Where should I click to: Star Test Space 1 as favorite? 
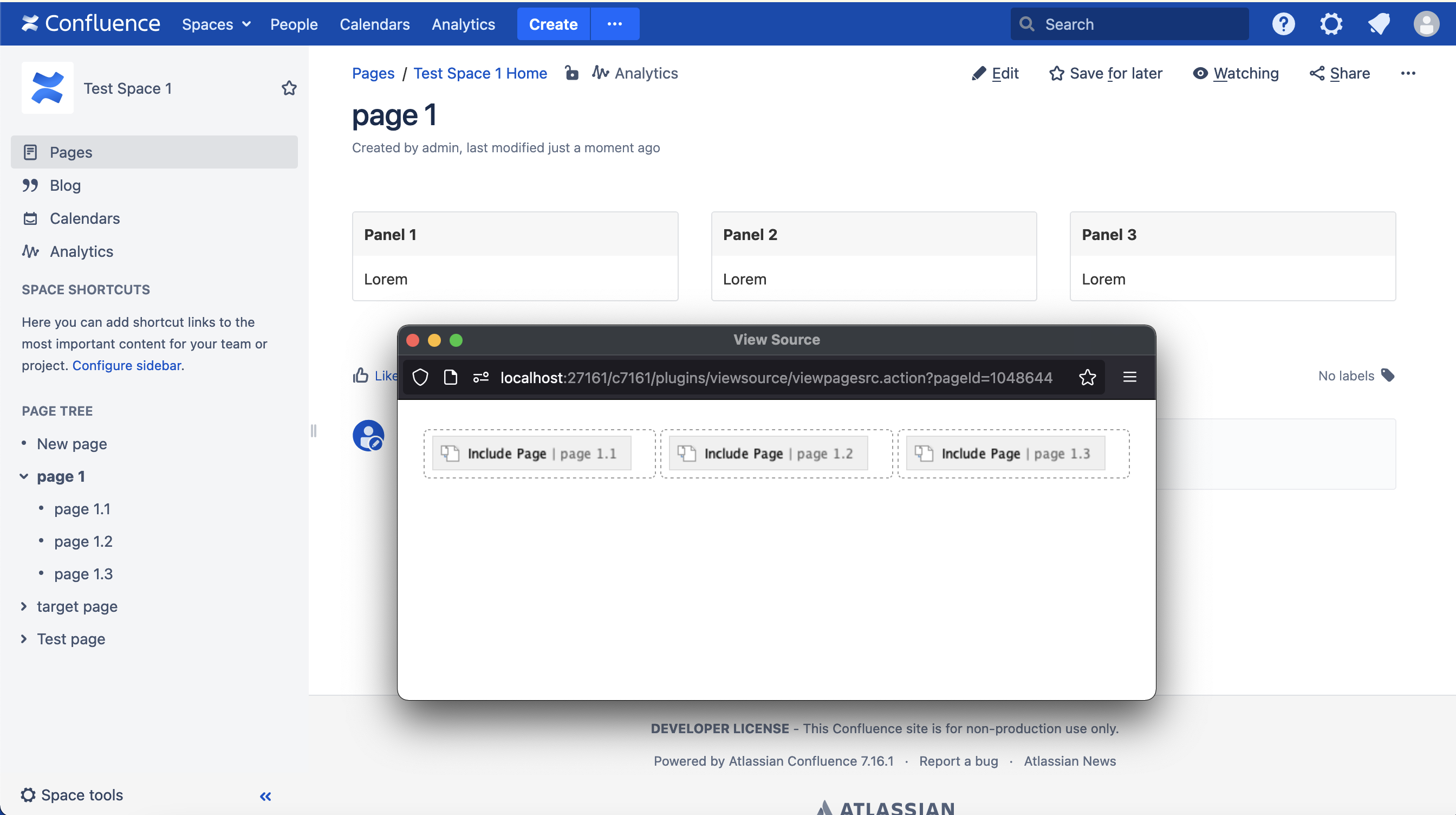coord(289,88)
